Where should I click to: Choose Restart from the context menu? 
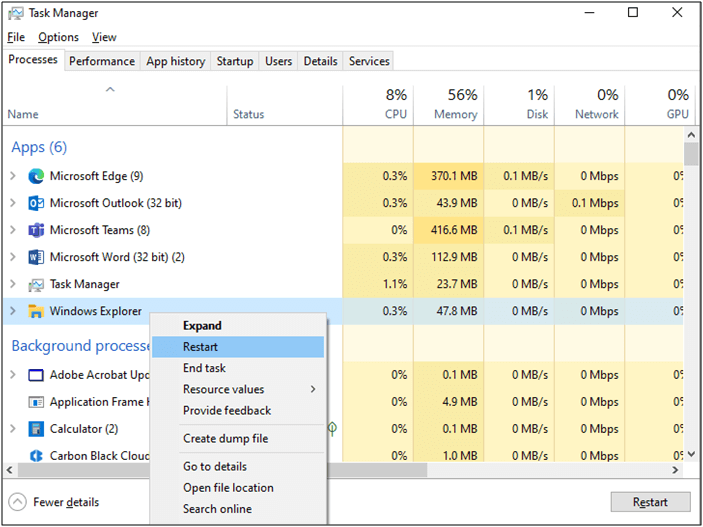(201, 347)
